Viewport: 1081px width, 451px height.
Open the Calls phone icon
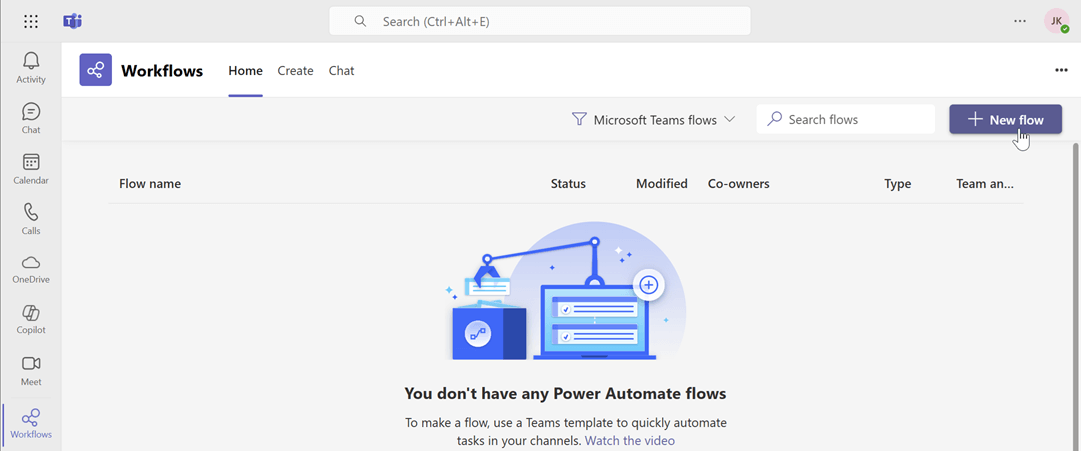point(31,218)
